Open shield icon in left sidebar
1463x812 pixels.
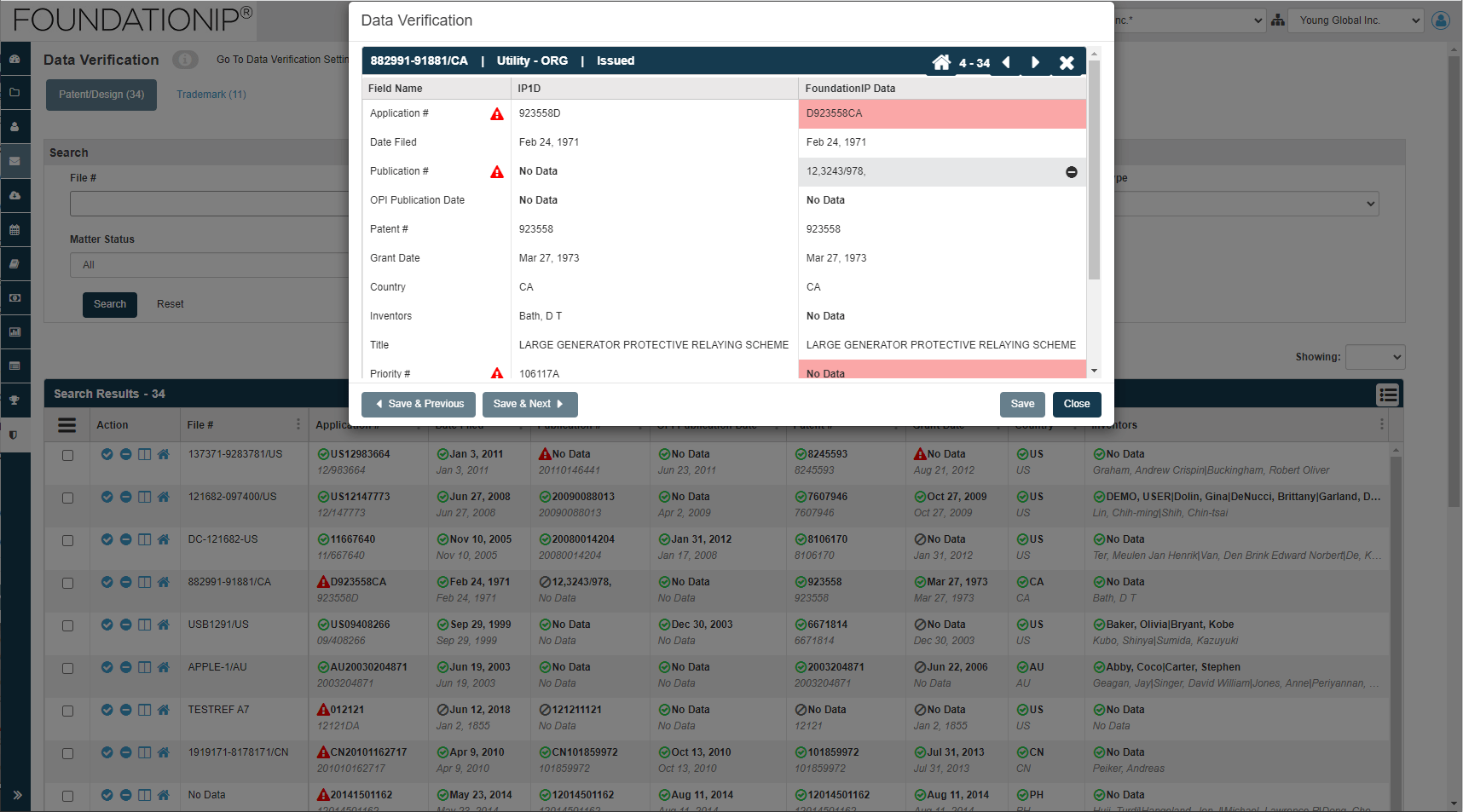pos(14,435)
